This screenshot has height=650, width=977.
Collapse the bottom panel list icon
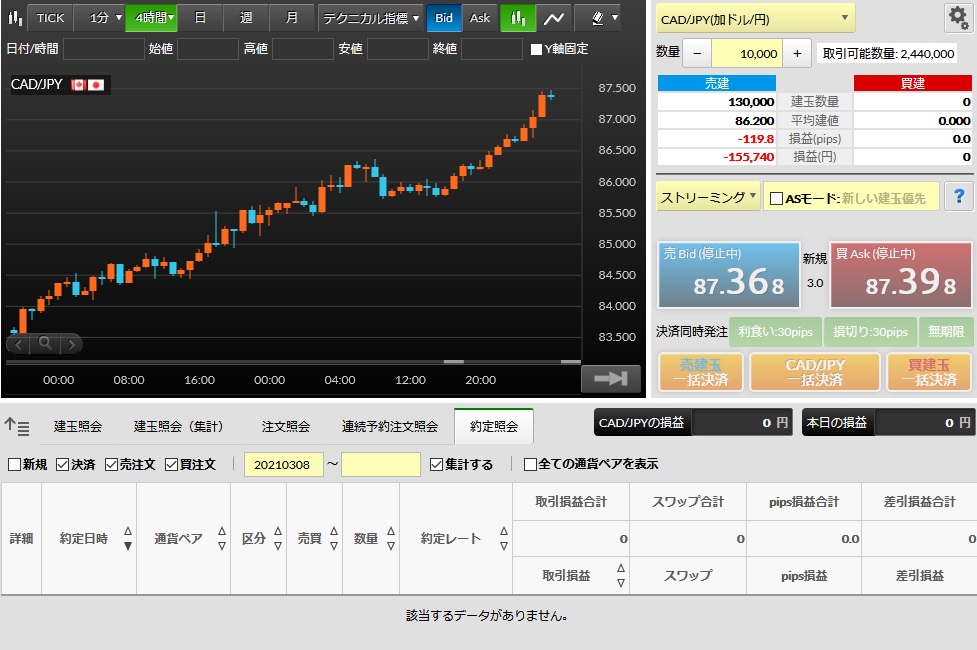[17, 426]
